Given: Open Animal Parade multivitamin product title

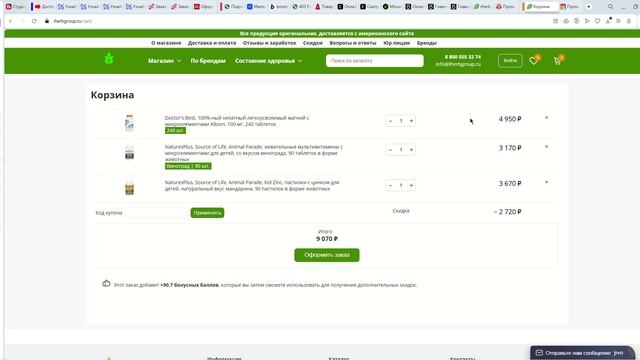Looking at the screenshot, I should [254, 153].
